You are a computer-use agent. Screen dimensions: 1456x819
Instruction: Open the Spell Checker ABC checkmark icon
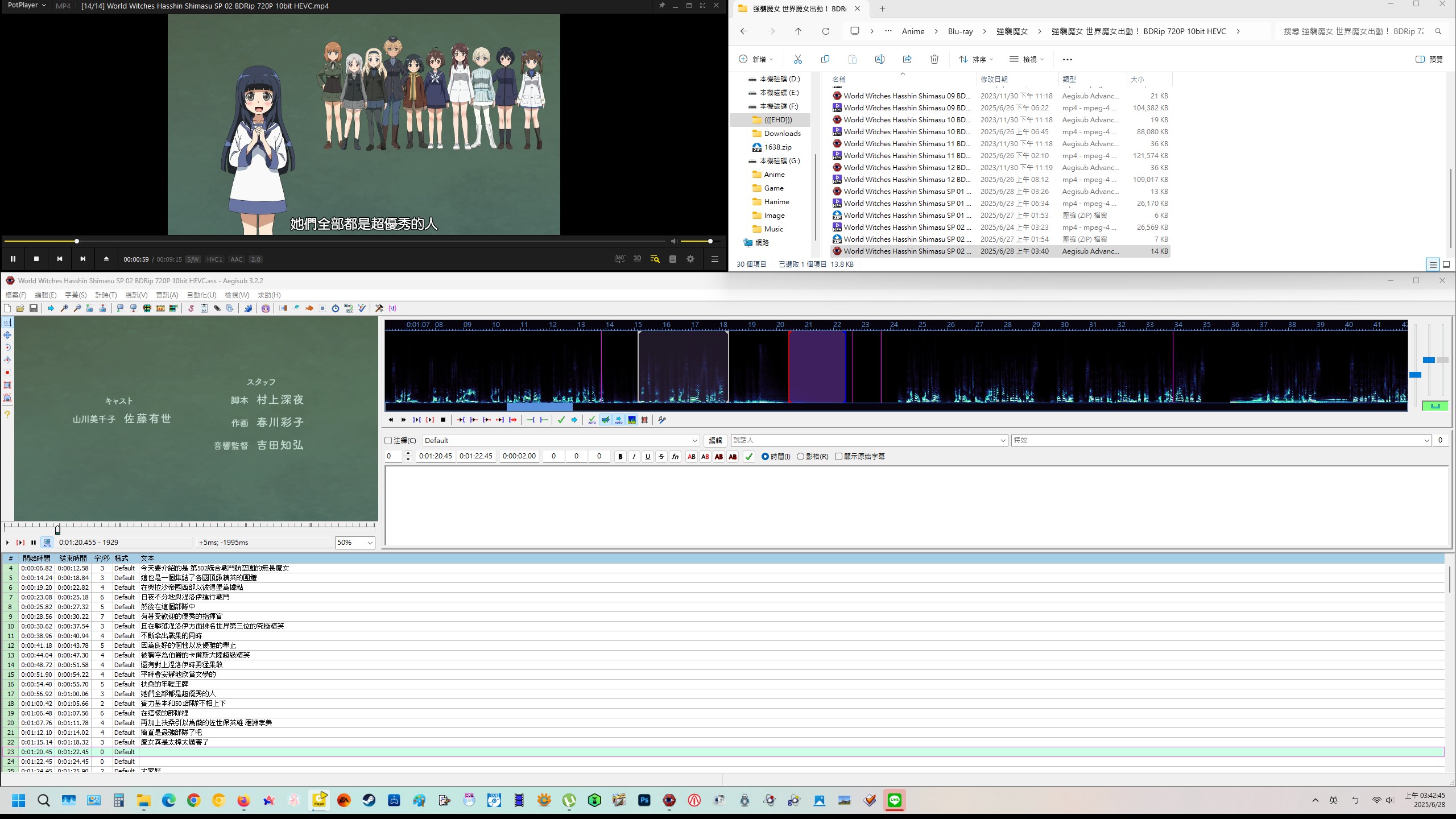[362, 308]
